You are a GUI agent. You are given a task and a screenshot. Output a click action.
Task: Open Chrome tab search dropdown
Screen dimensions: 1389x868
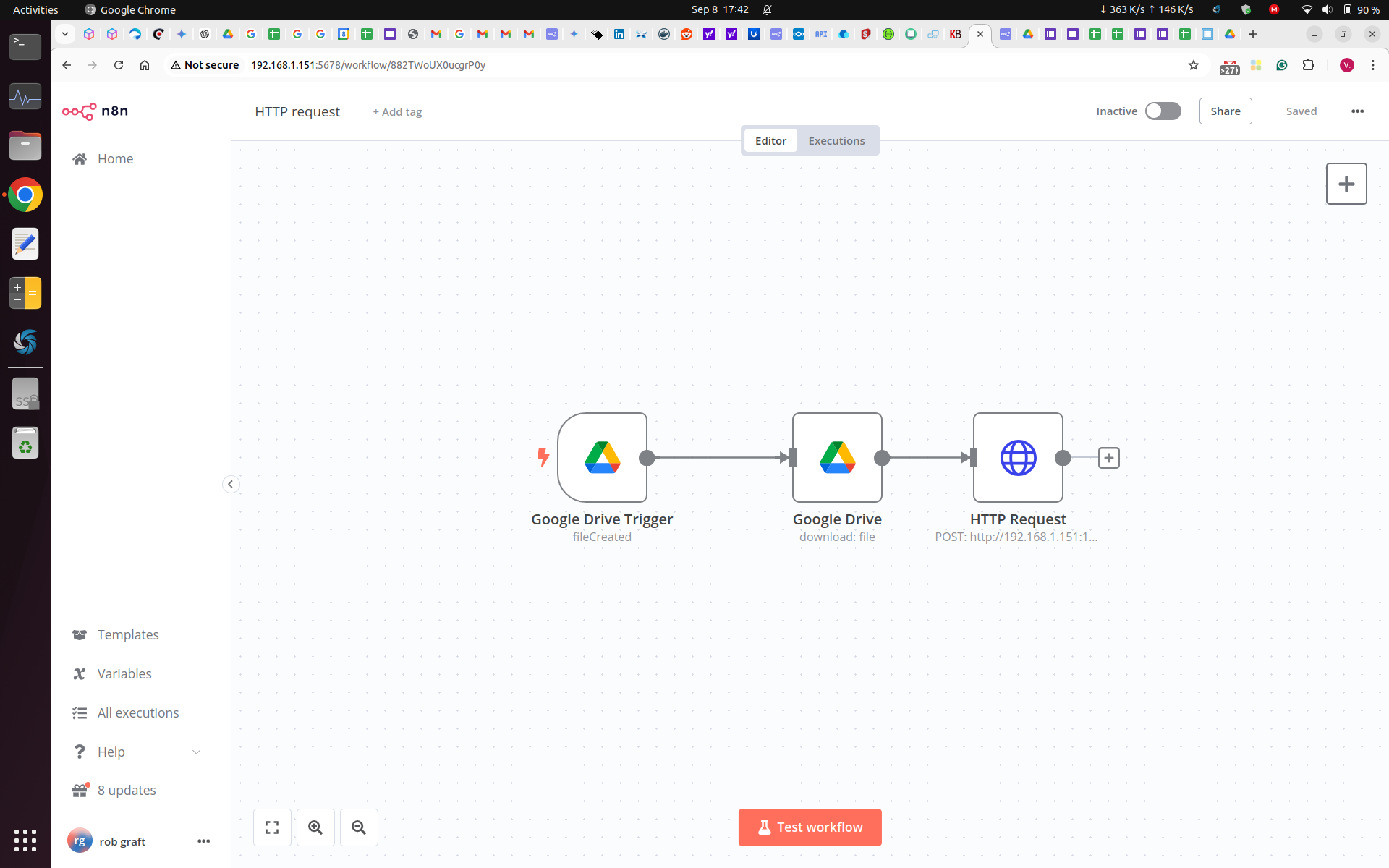click(65, 34)
